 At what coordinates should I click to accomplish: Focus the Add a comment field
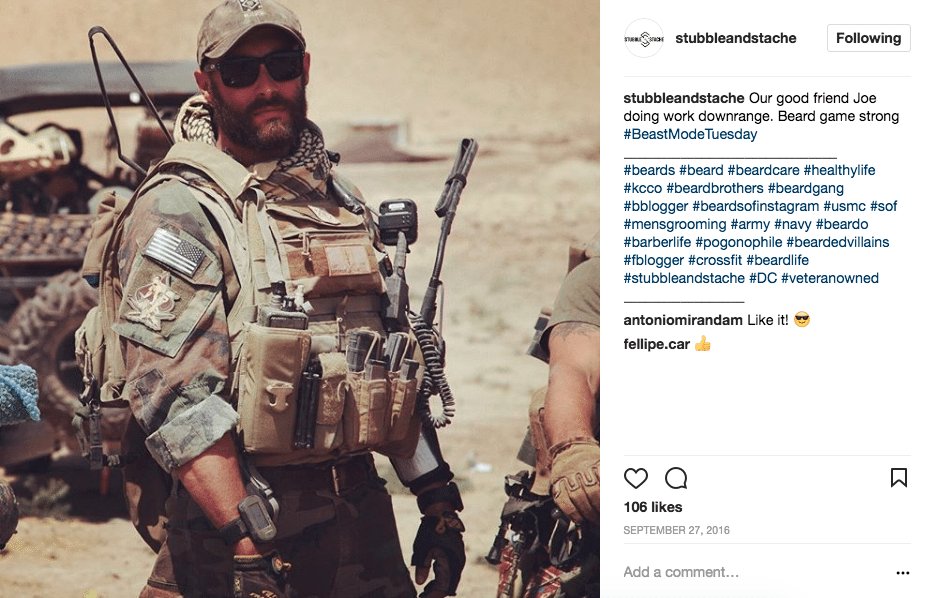757,572
